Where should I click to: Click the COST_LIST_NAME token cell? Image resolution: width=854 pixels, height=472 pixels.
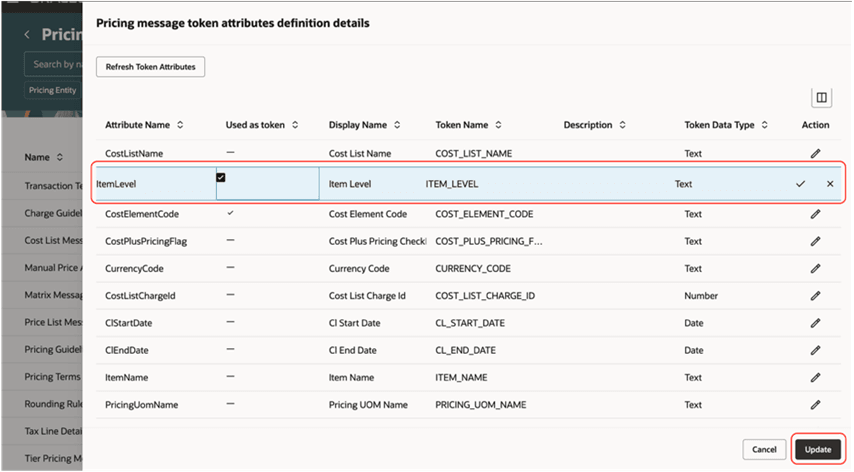pos(473,154)
